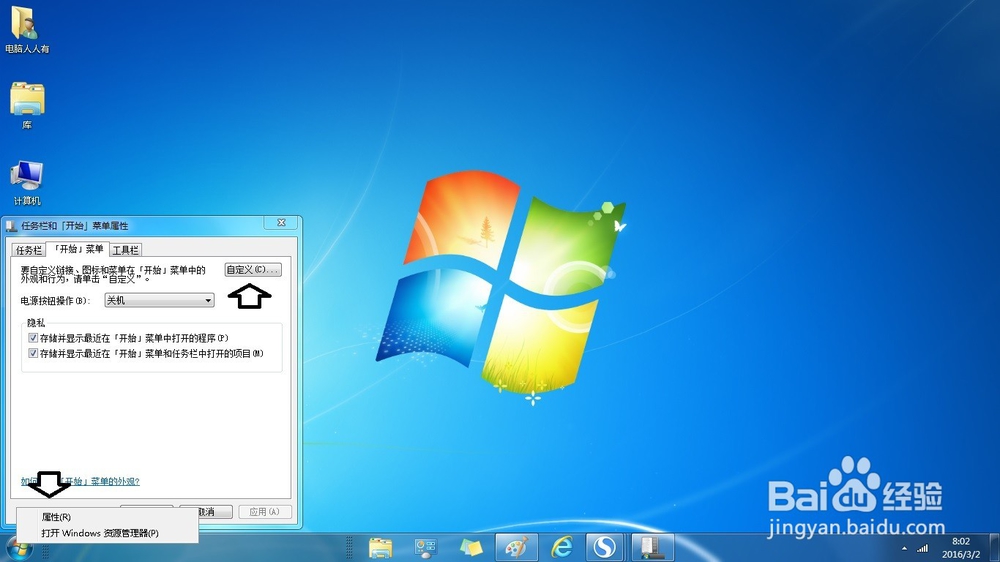Launch Sticky Notes from the taskbar

pos(471,548)
